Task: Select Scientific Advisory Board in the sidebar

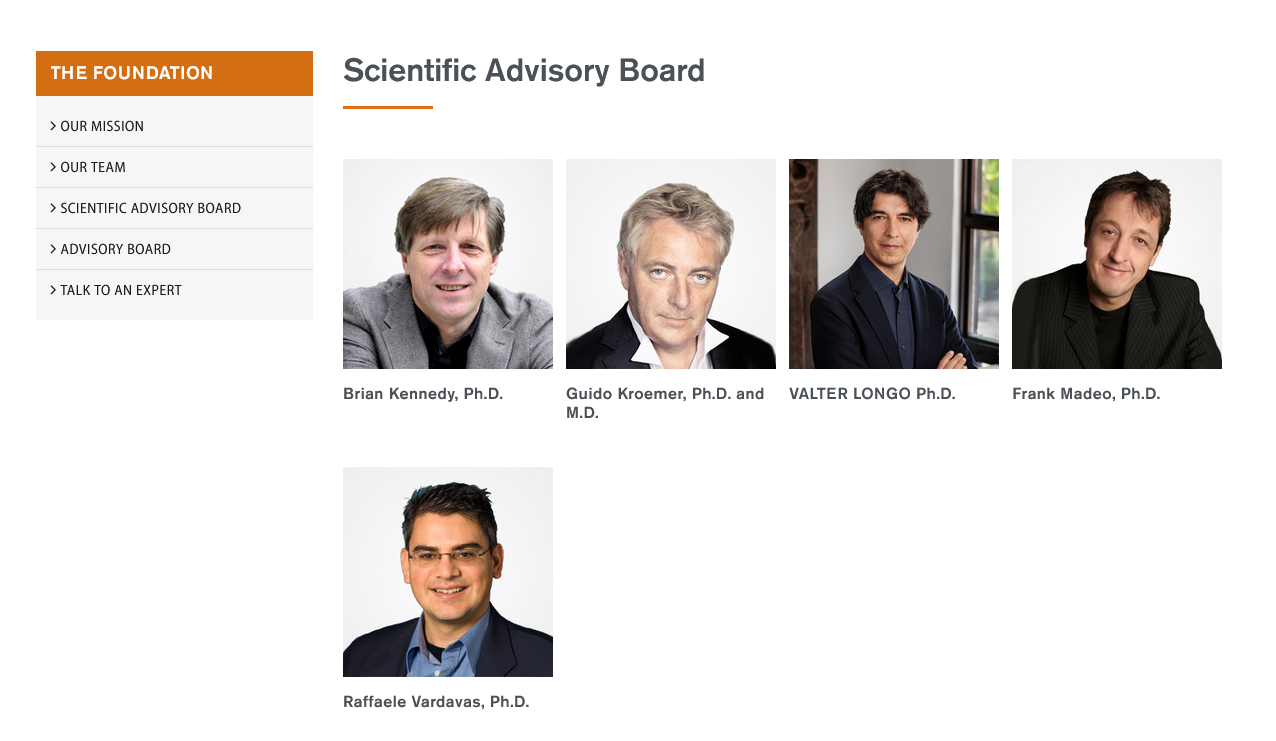Action: pyautogui.click(x=150, y=208)
